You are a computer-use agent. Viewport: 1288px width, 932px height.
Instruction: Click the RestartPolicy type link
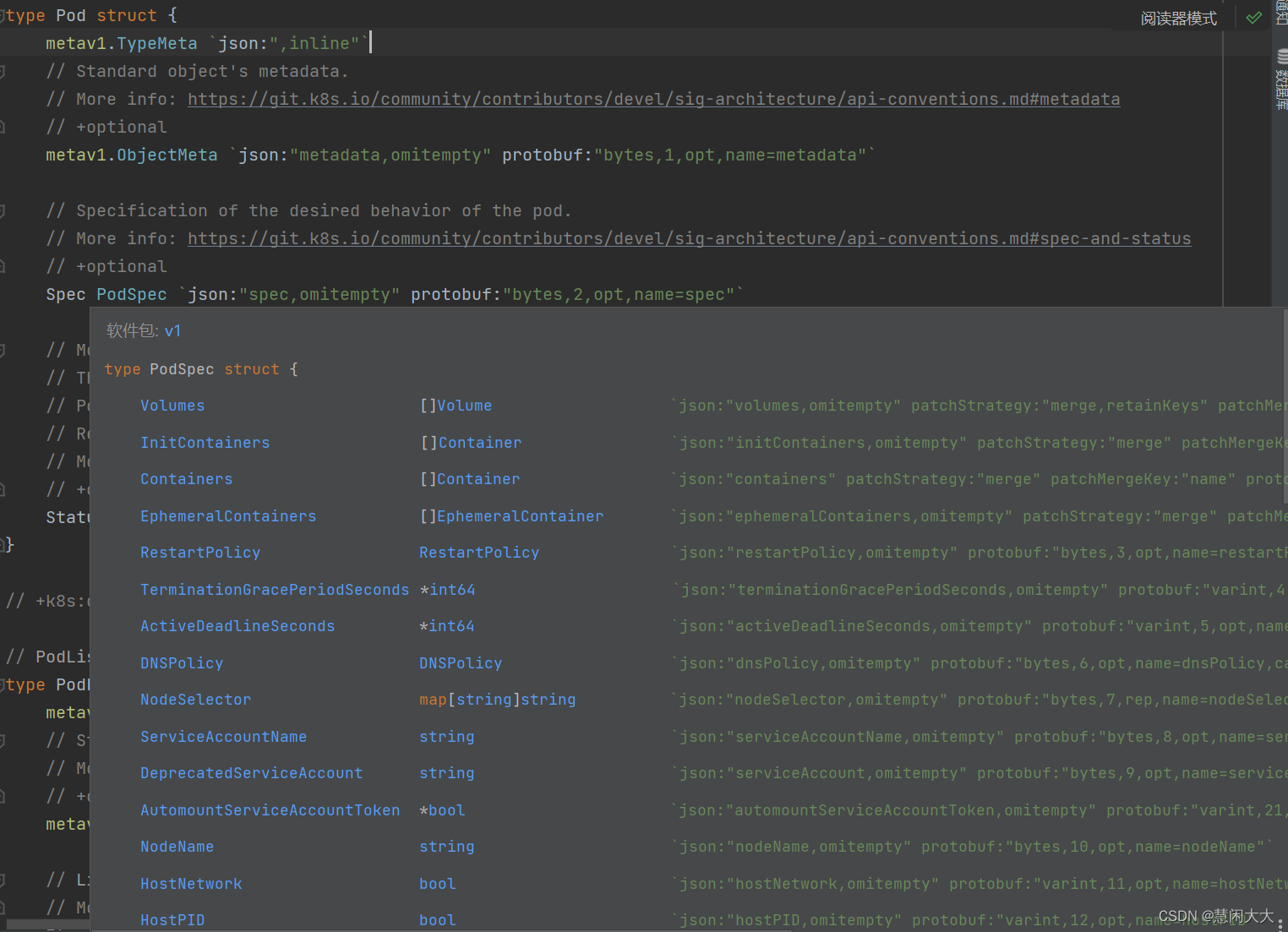479,553
